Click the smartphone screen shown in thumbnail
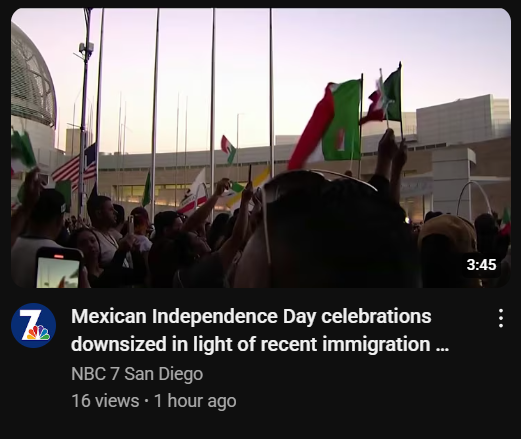The image size is (521, 439). pos(58,272)
